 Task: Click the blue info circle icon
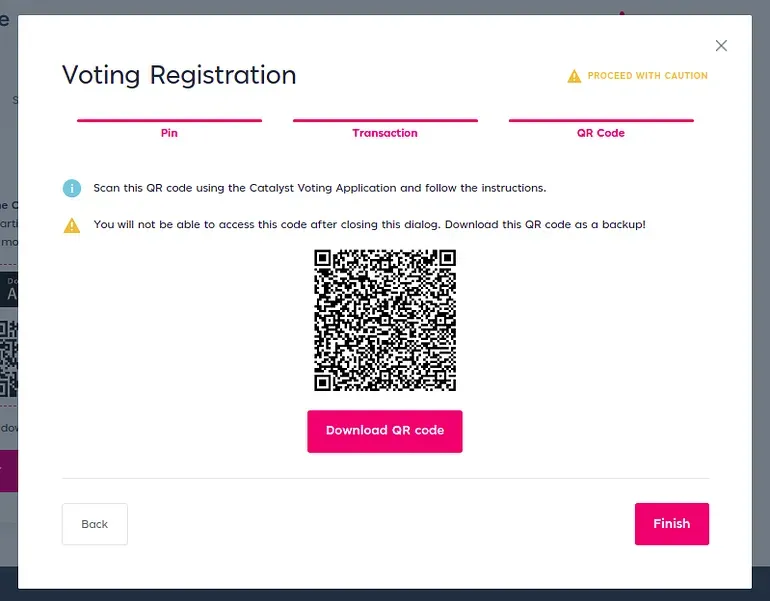point(72,188)
